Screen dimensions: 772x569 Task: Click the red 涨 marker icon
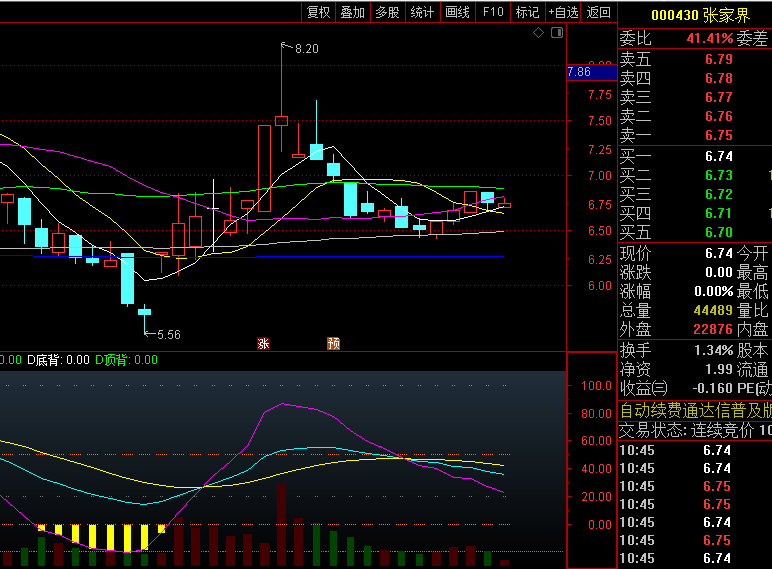click(263, 343)
